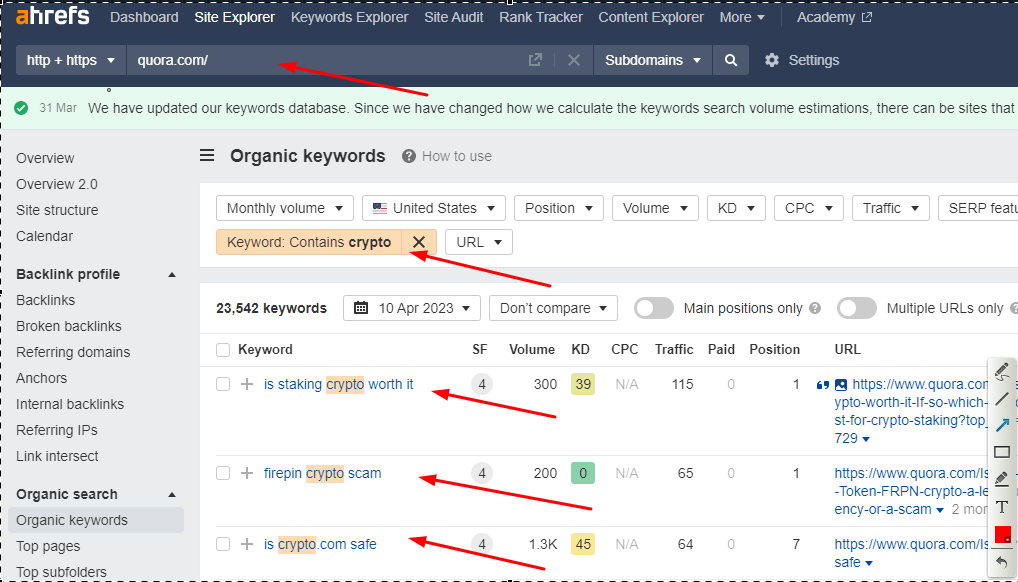Click SF badge for firepin crypto scam
Image resolution: width=1018 pixels, height=582 pixels.
click(482, 474)
